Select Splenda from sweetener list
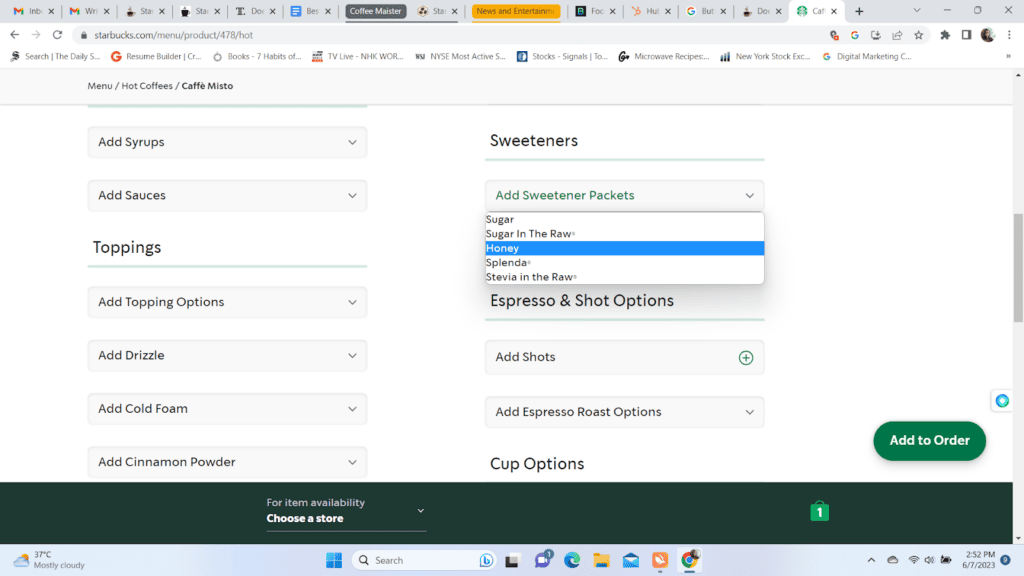 click(x=624, y=263)
